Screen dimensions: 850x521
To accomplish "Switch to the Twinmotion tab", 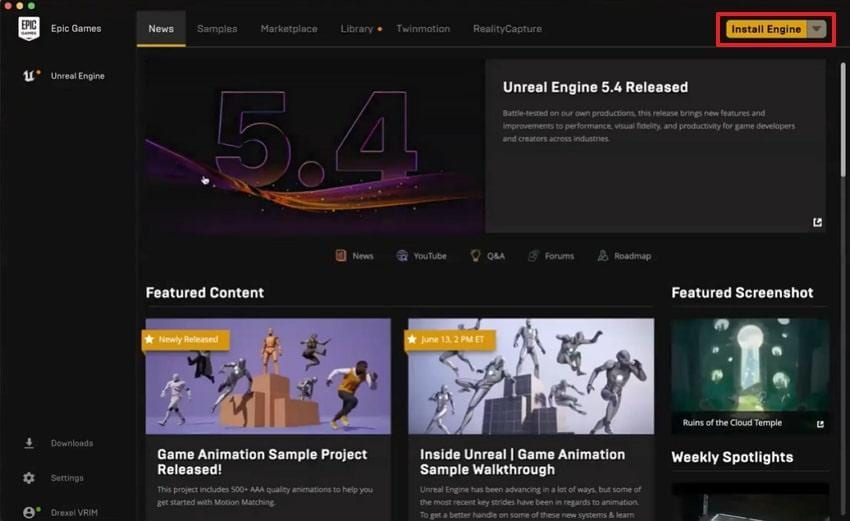I will coord(423,29).
